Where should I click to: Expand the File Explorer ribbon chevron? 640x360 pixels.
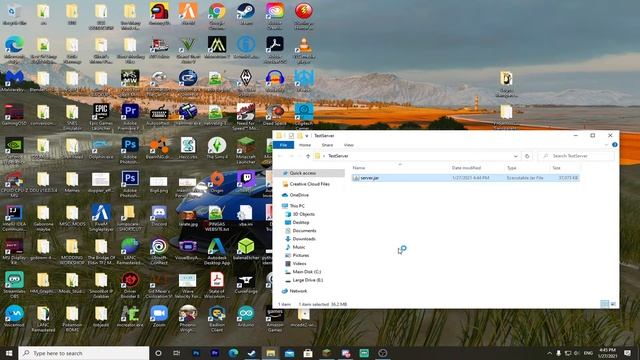click(x=607, y=145)
